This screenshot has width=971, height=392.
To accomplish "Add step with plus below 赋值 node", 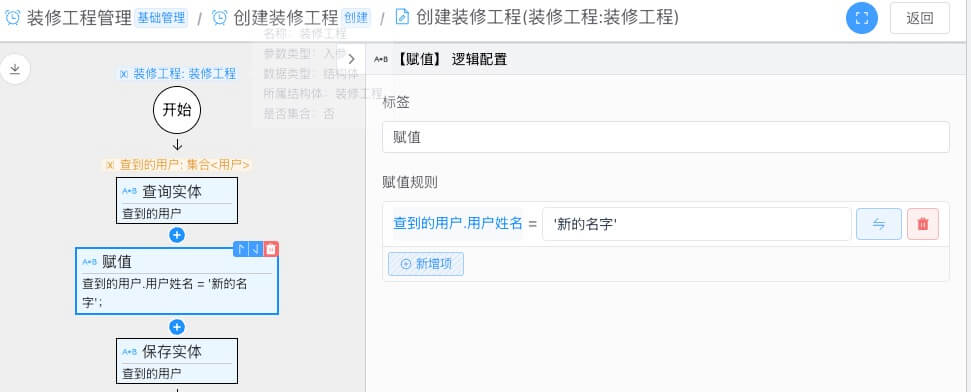I will (177, 327).
